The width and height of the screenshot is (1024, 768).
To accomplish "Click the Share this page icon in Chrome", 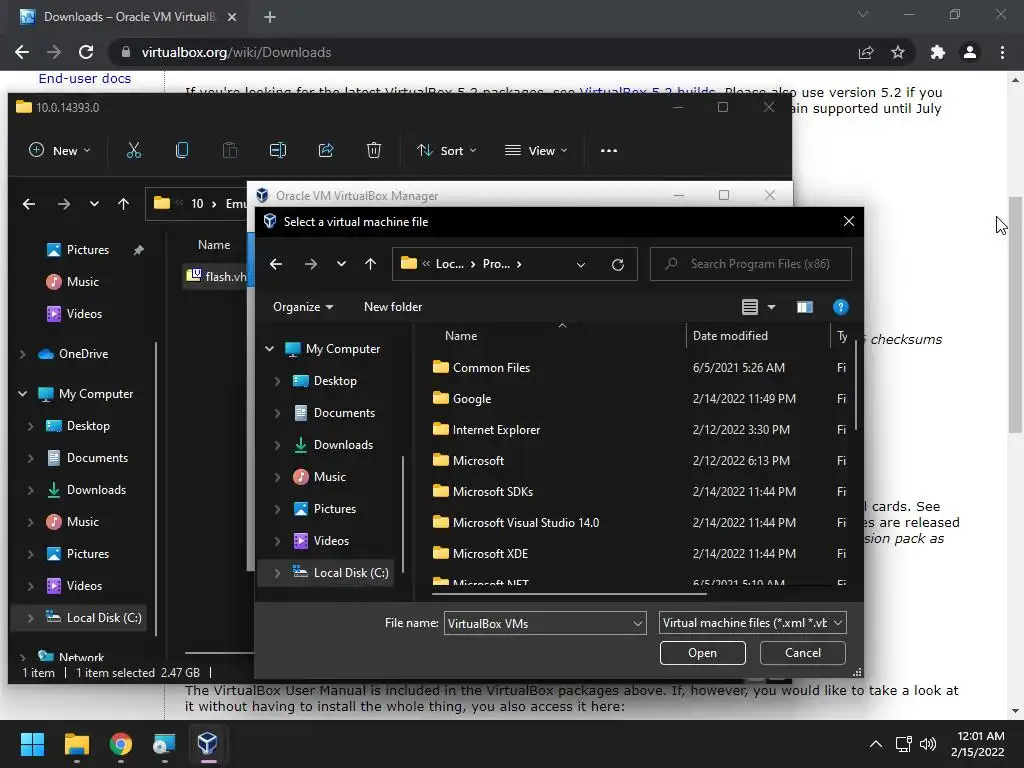I will coord(866,52).
